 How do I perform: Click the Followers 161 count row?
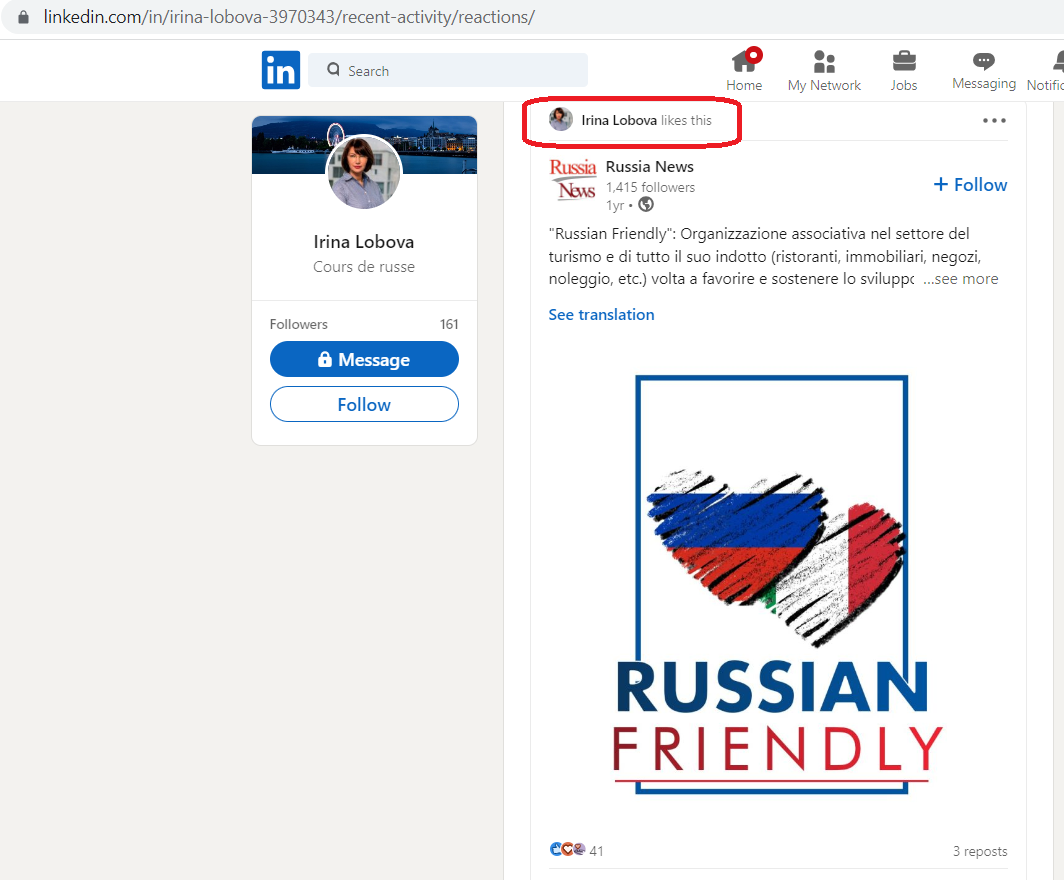coord(364,324)
